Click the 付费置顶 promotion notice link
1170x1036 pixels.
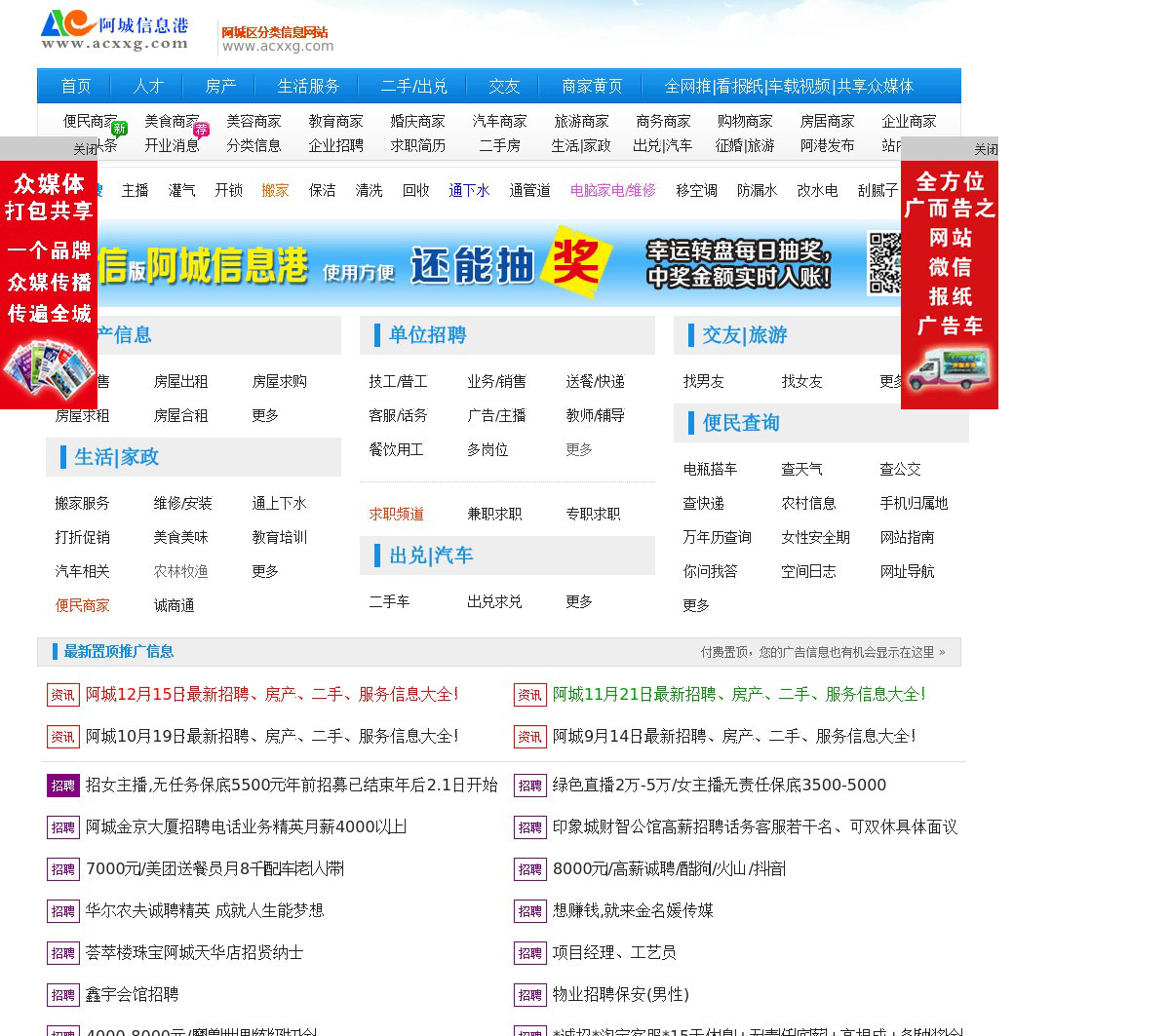tap(822, 652)
